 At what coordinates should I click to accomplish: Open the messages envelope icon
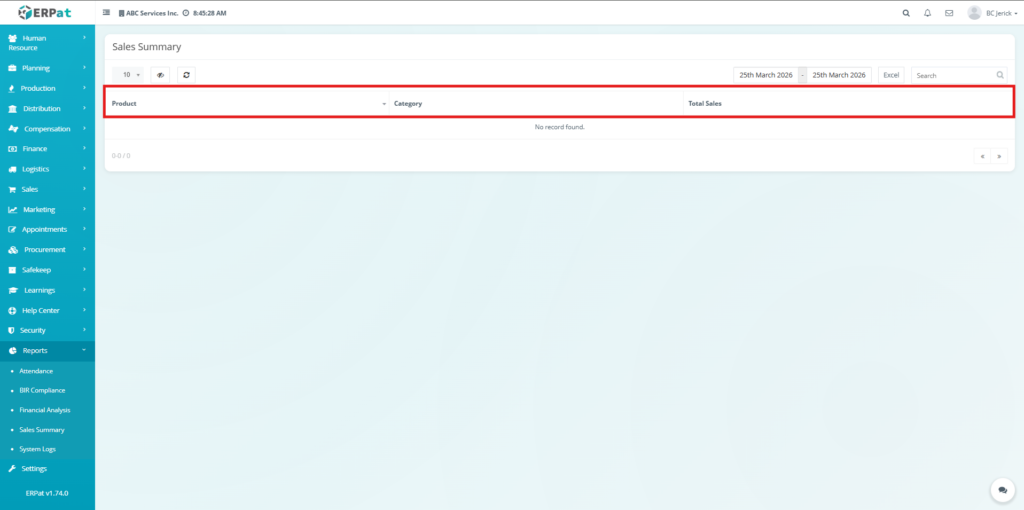949,13
